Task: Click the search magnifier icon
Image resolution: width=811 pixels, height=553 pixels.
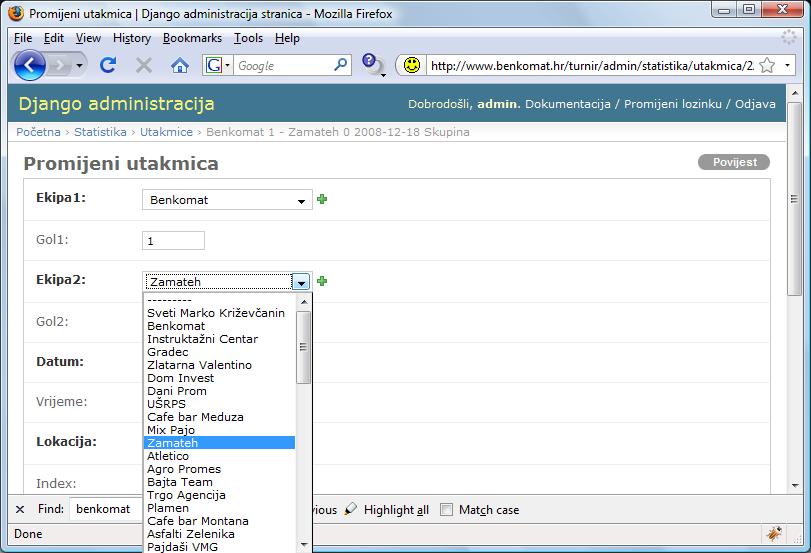Action: [340, 65]
